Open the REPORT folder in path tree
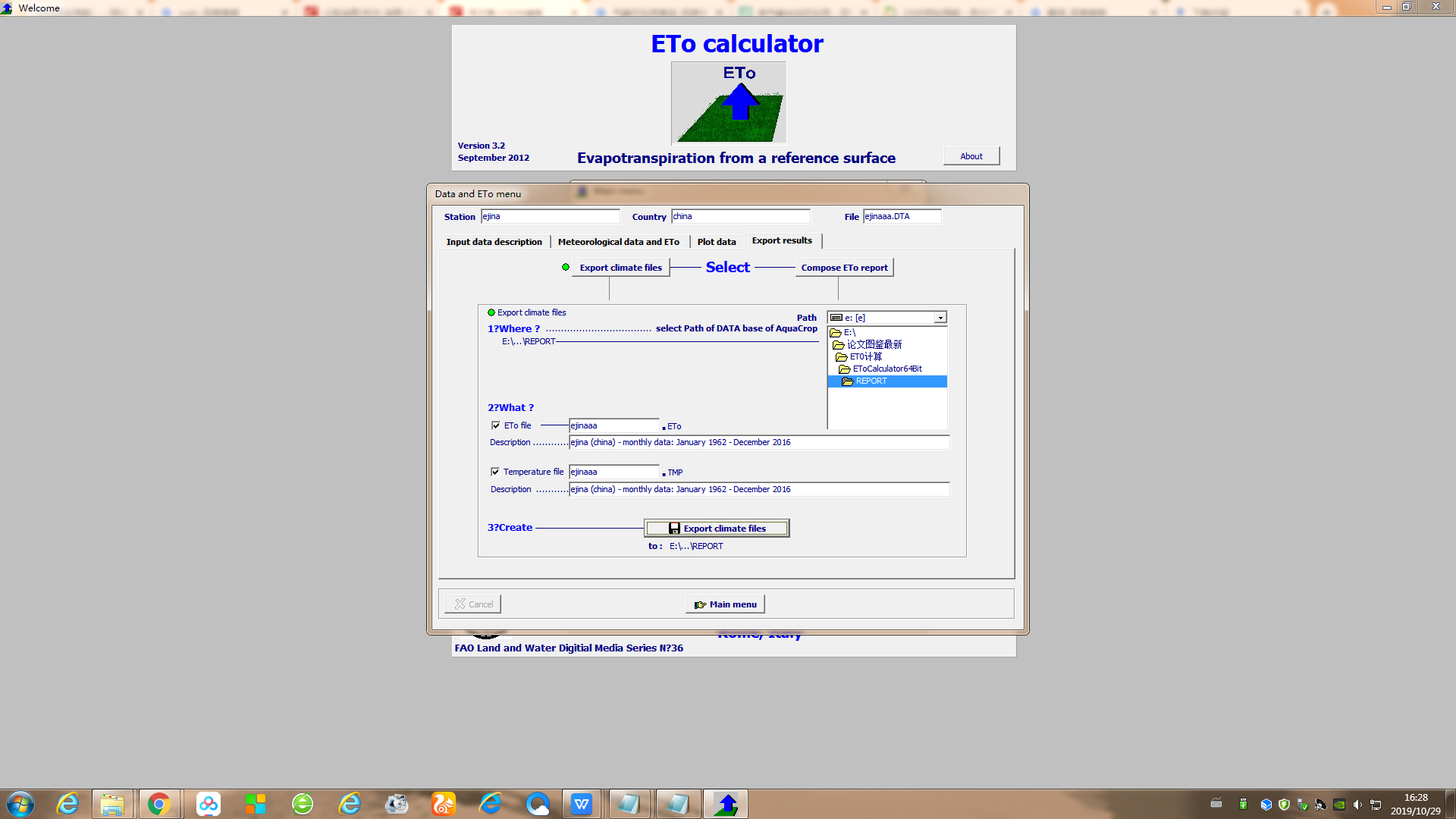This screenshot has width=1456, height=819. click(x=871, y=381)
